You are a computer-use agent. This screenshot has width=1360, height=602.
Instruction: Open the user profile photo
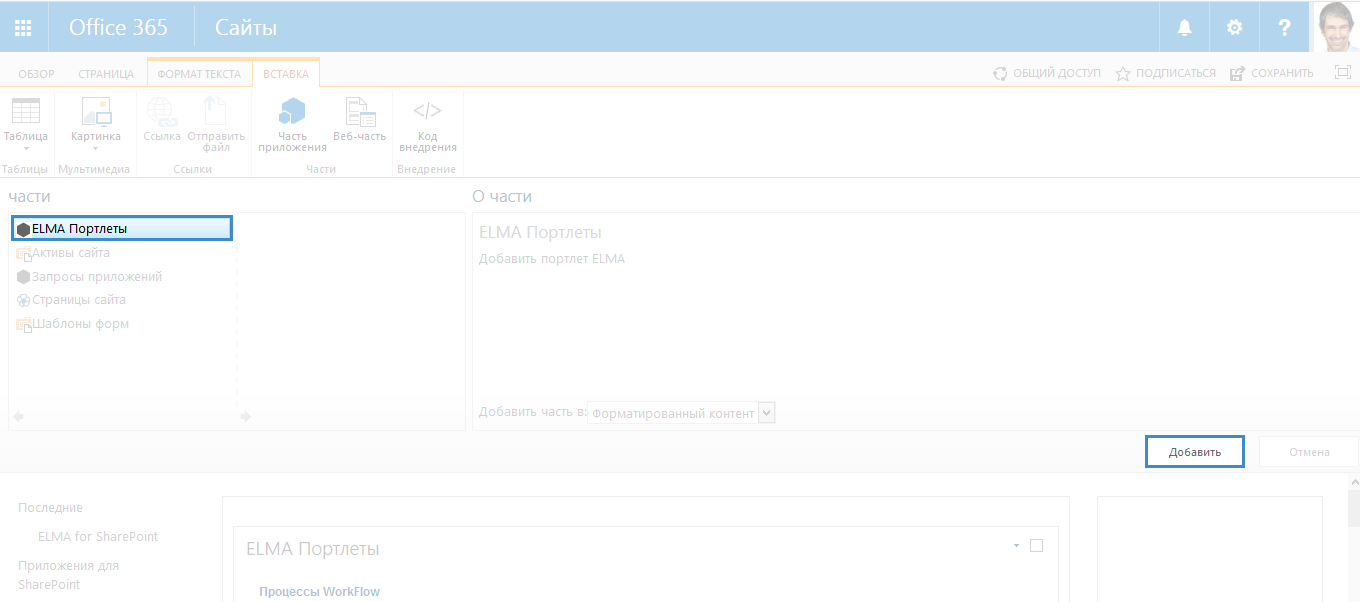[1336, 27]
